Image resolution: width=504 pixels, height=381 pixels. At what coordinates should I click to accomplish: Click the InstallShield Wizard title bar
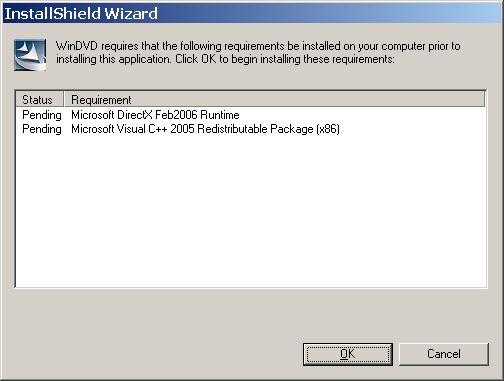(252, 13)
